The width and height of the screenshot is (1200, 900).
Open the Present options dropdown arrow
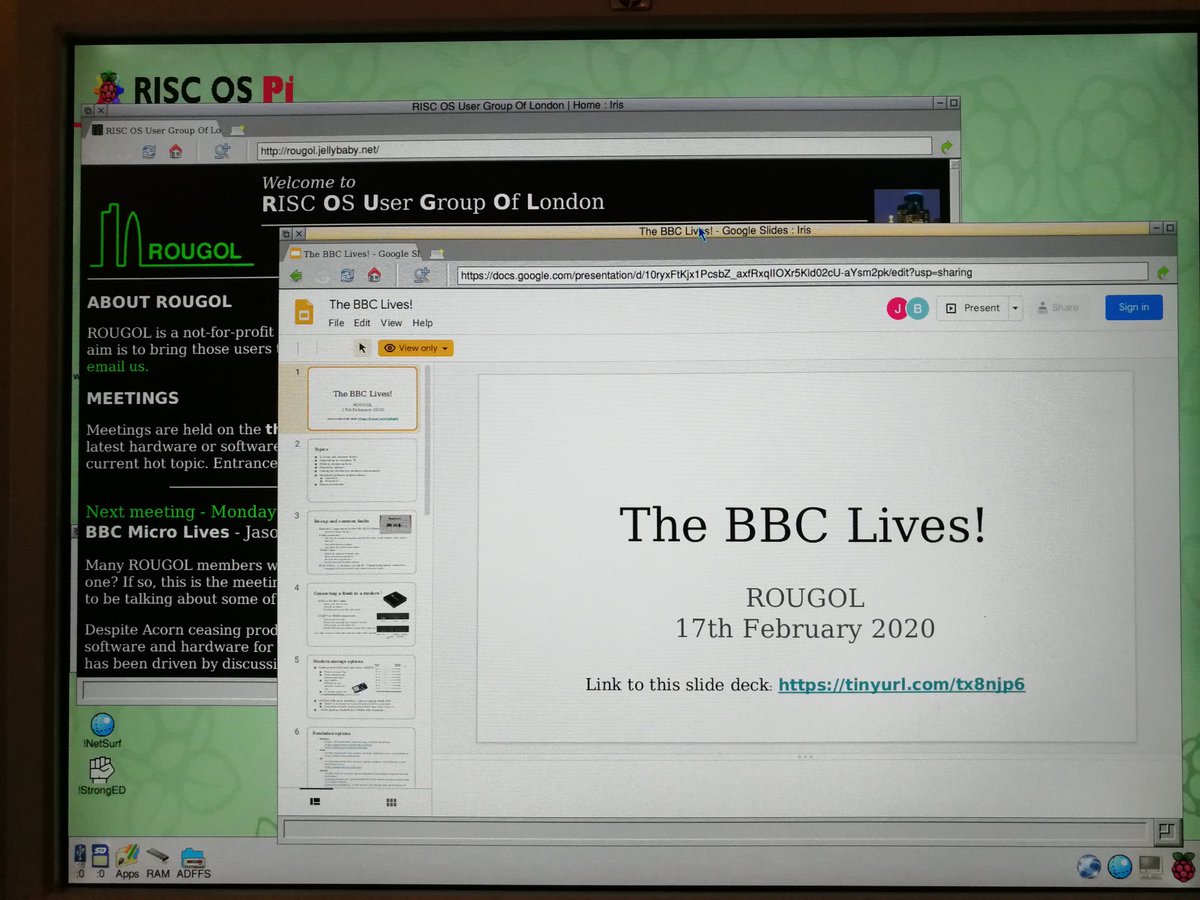coord(1016,308)
